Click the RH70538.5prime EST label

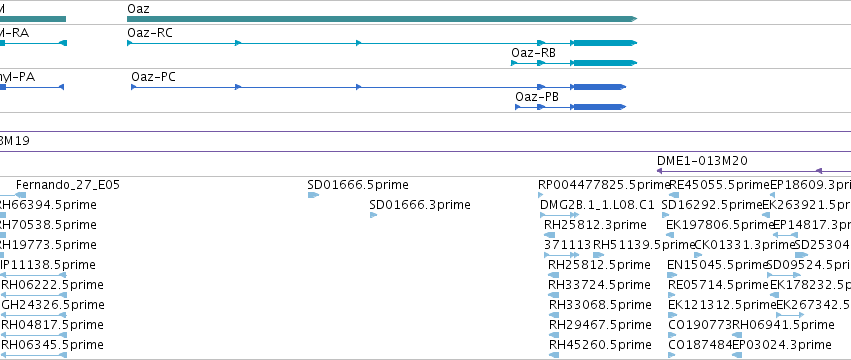point(48,224)
